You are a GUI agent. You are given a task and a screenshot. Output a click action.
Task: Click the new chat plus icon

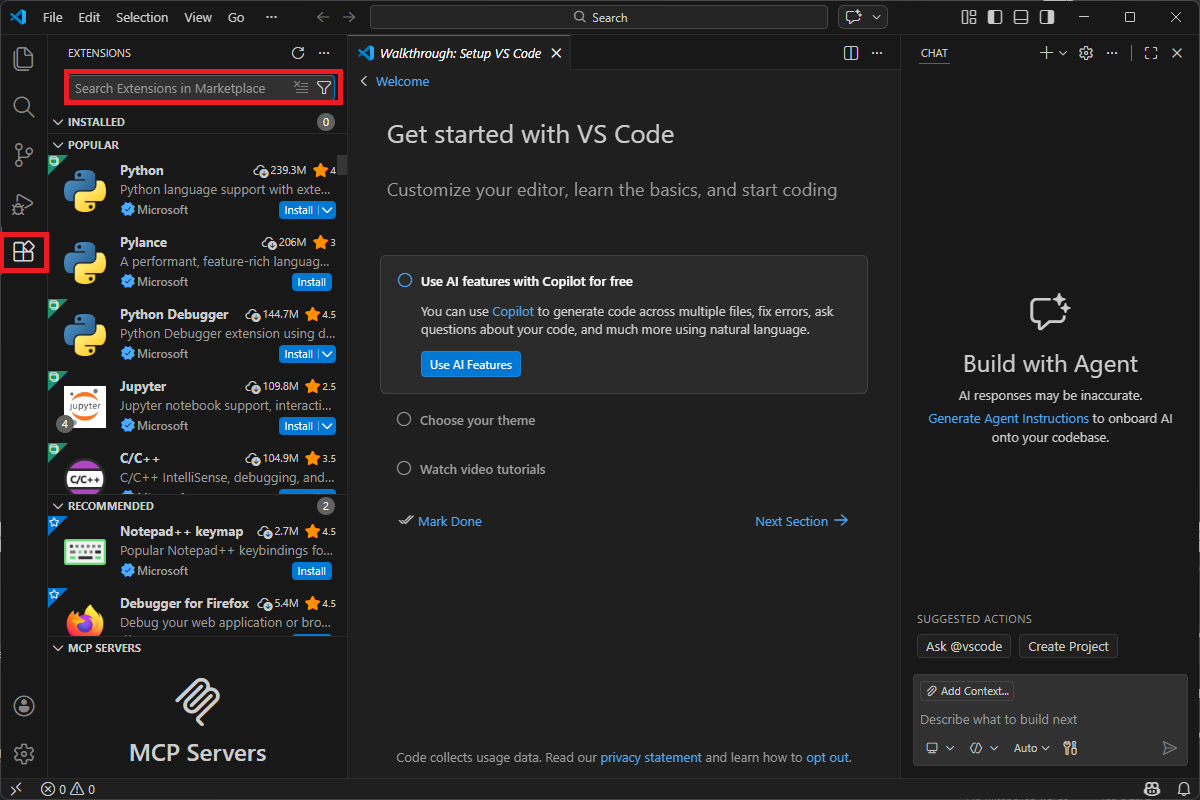1046,53
